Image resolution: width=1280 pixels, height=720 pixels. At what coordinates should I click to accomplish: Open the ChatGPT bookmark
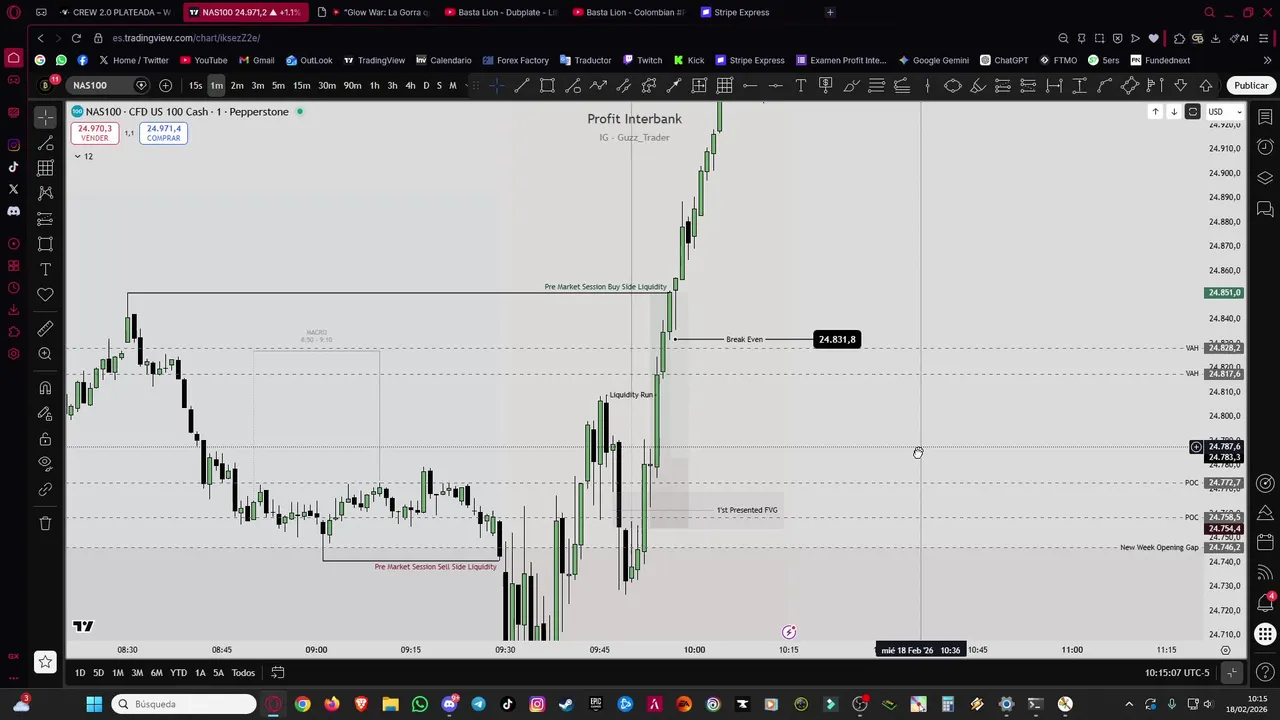(1004, 60)
